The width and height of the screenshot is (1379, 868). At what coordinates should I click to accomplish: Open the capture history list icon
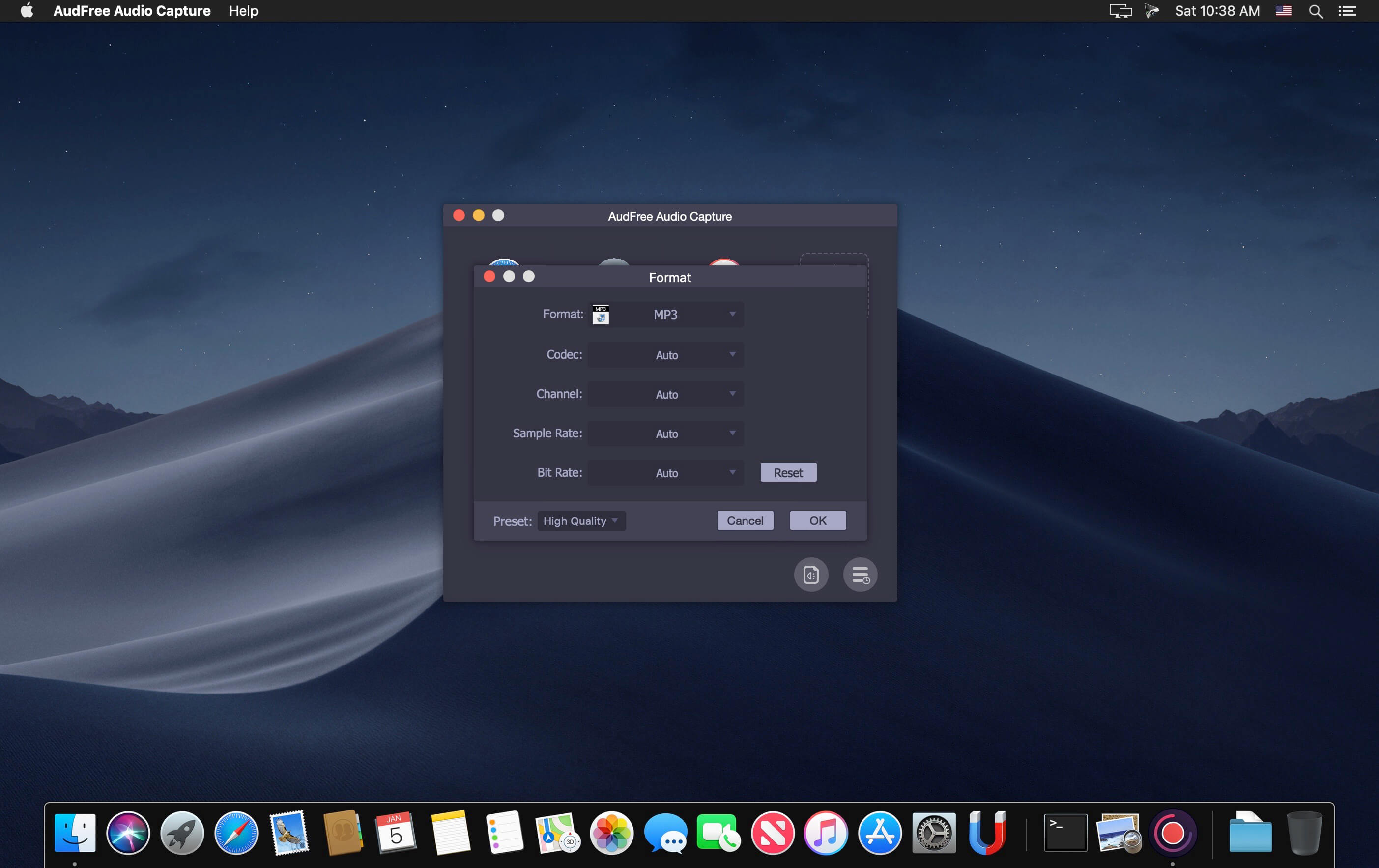tap(860, 574)
